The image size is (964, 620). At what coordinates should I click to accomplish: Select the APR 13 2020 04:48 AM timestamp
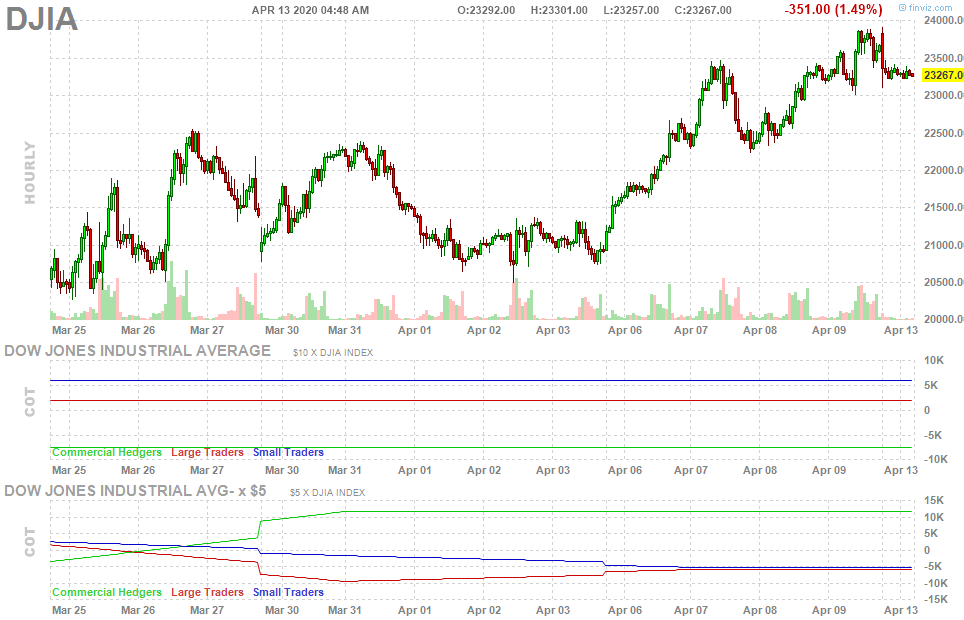[310, 10]
